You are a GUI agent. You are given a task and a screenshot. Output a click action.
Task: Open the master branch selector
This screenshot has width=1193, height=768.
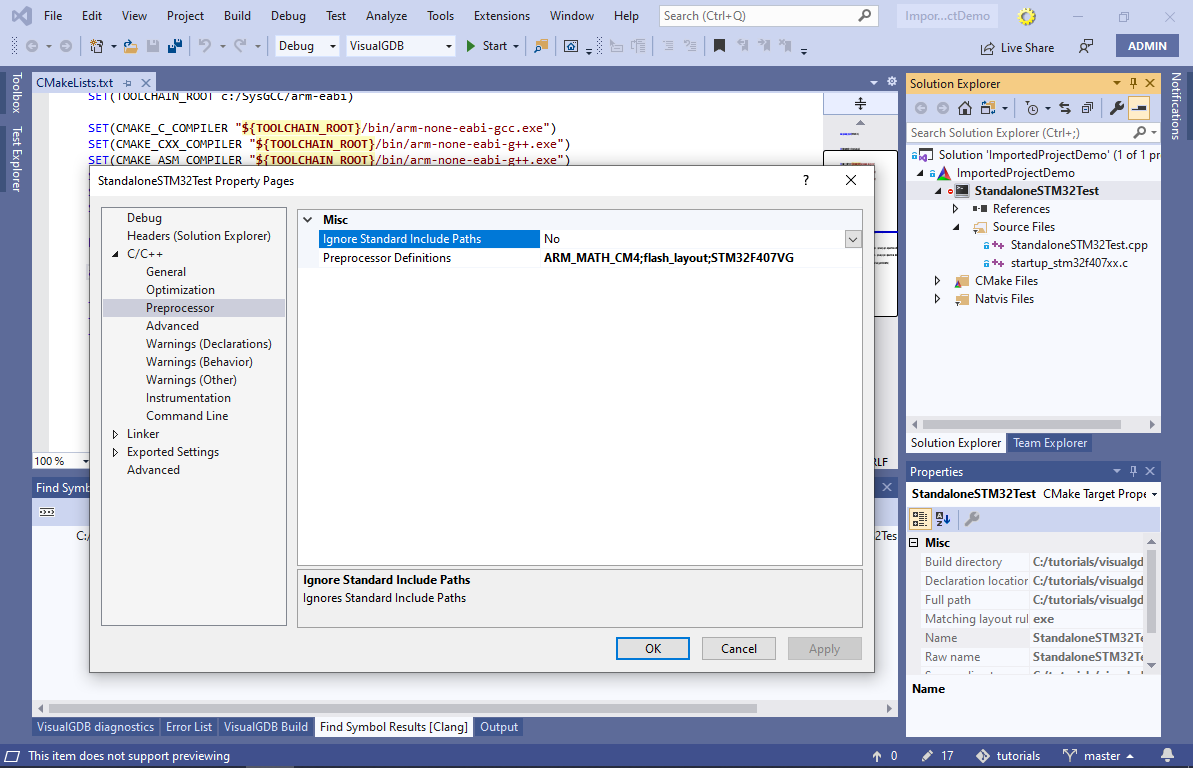click(1099, 756)
